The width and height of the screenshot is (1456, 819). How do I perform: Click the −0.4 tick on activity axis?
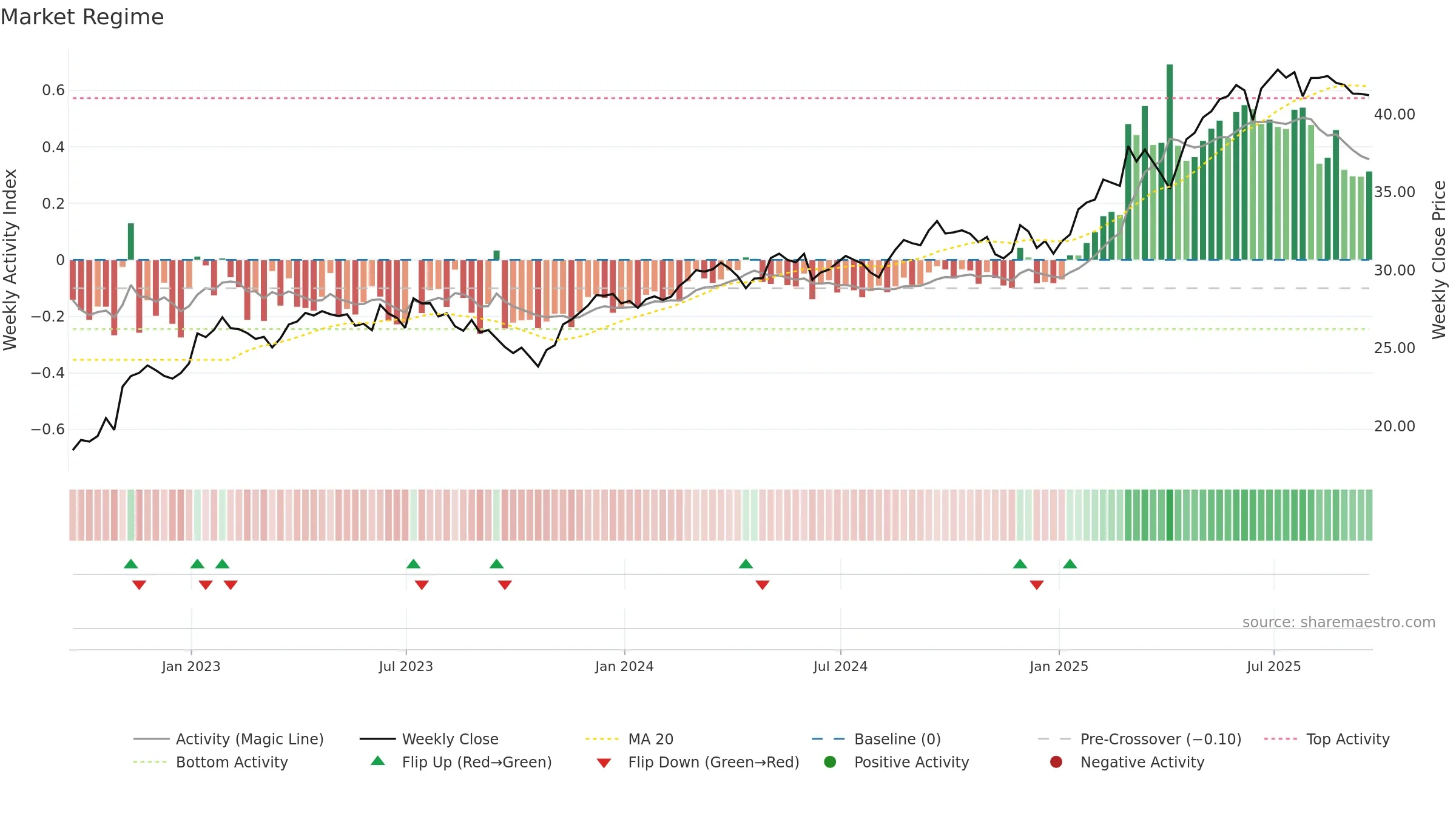pyautogui.click(x=48, y=372)
